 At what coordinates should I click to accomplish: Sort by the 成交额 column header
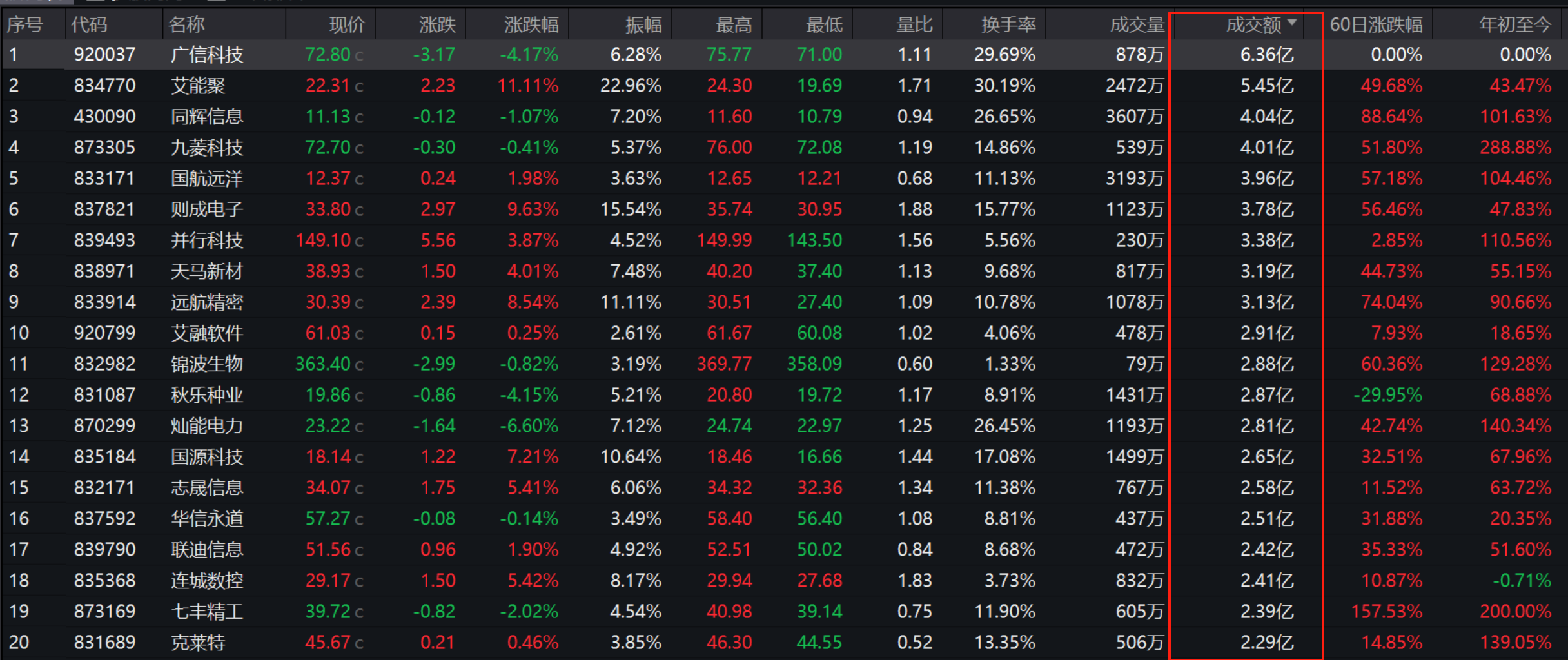tap(1253, 24)
